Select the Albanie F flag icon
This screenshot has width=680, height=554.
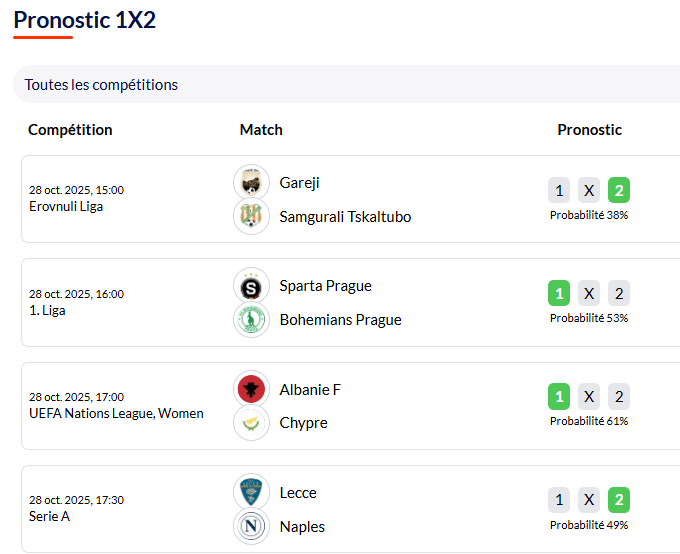pos(251,389)
